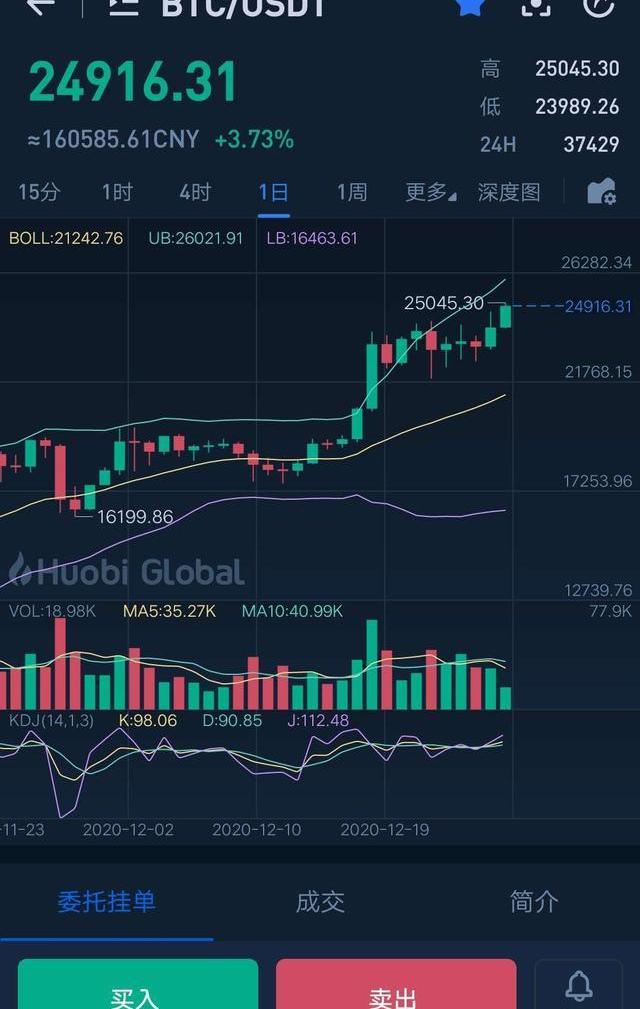Open the 委托挂单 order book tab
Screen dimensions: 640x1009
point(106,902)
